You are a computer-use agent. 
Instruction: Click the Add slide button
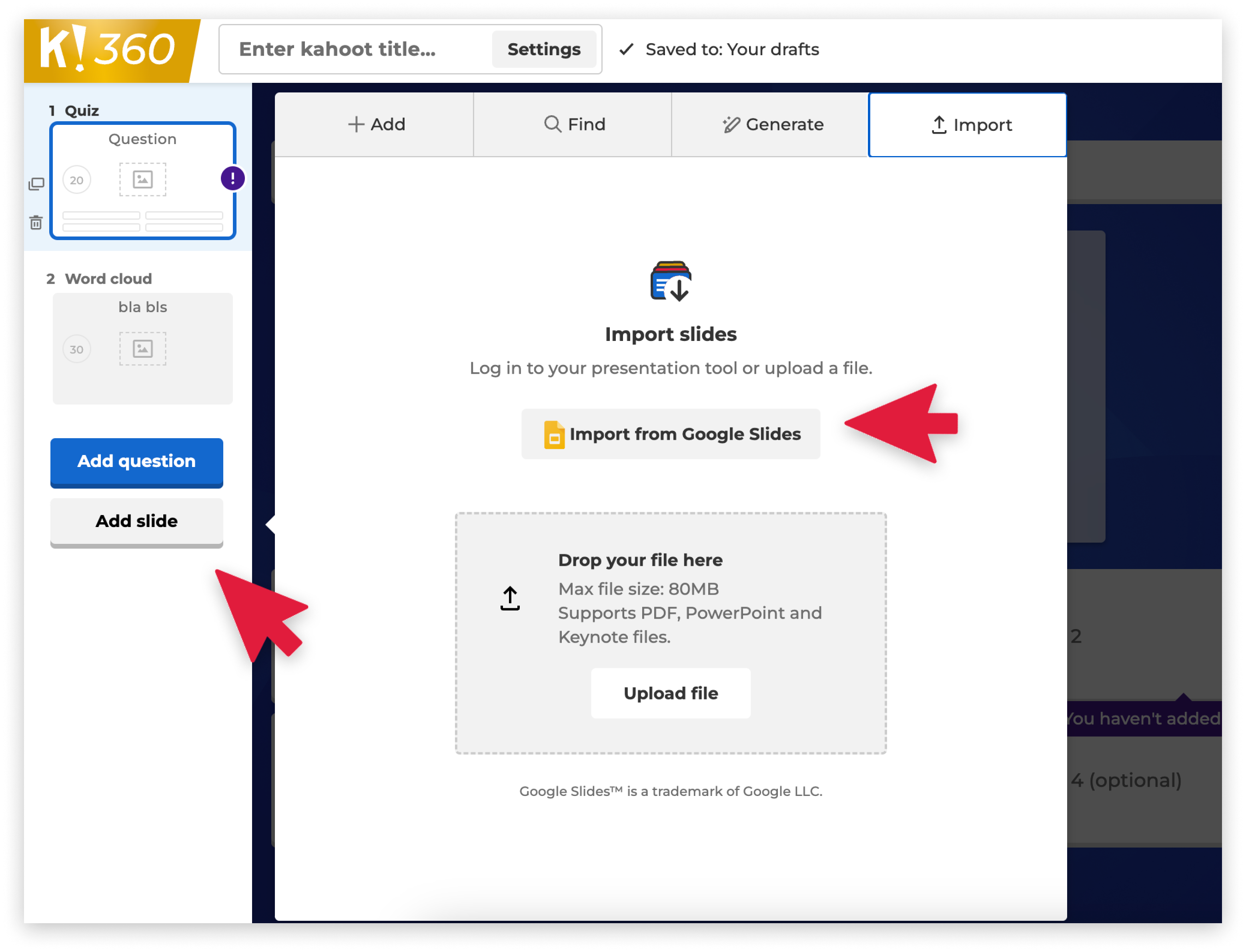[136, 523]
